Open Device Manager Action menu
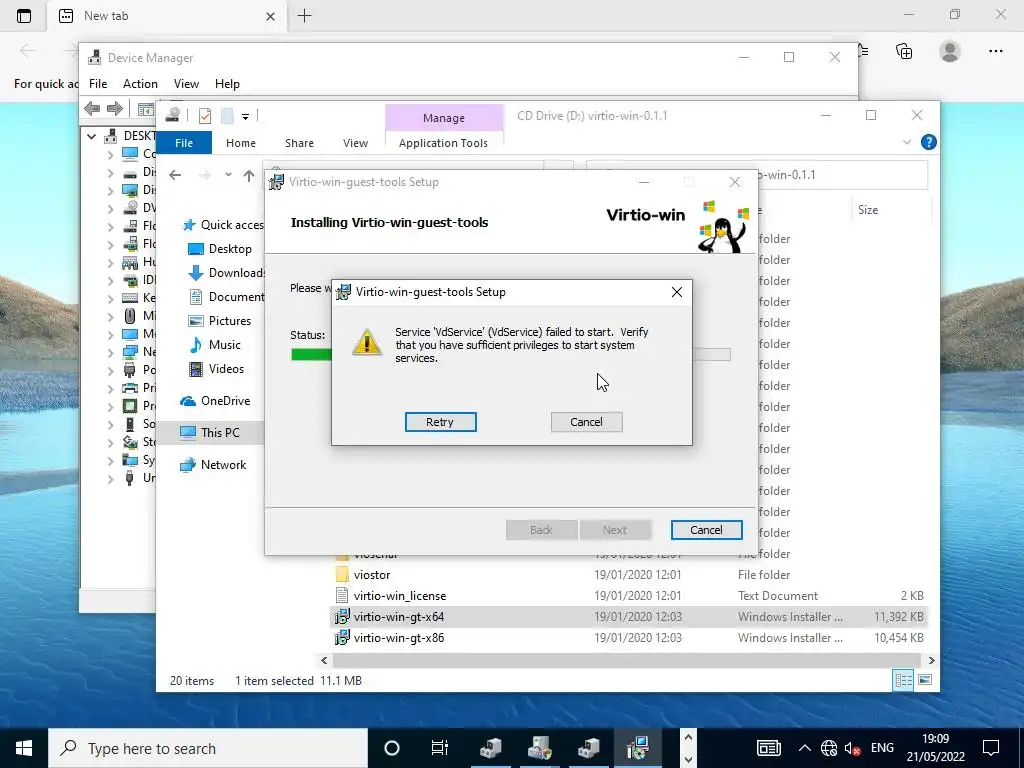This screenshot has height=768, width=1024. [140, 84]
